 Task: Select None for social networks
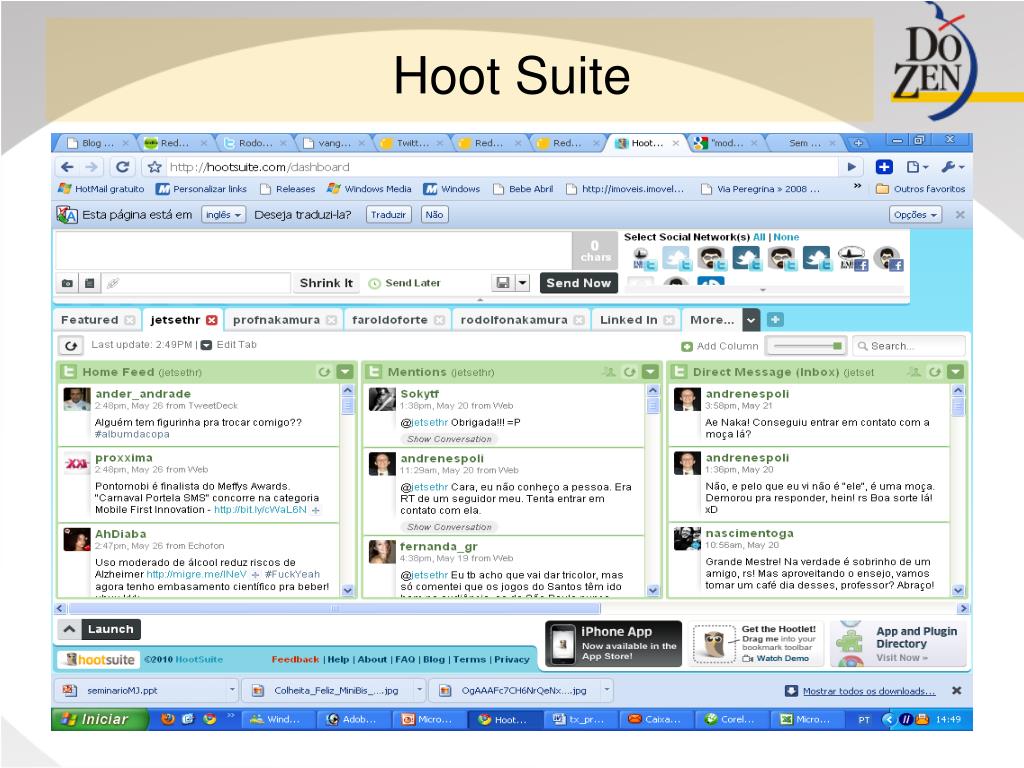pyautogui.click(x=786, y=237)
